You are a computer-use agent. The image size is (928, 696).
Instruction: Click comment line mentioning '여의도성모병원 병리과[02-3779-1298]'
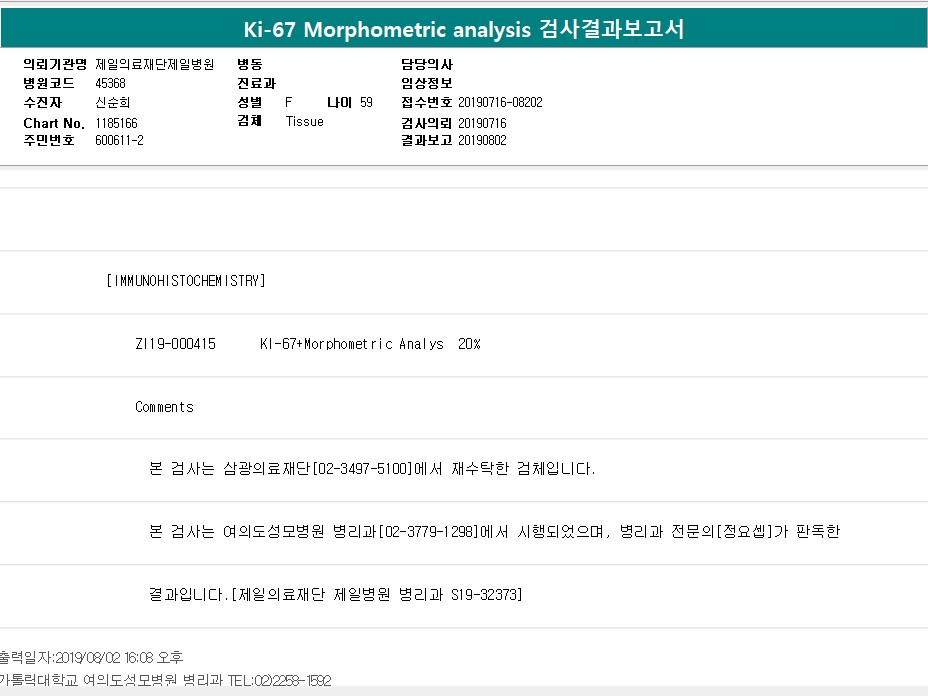[x=494, y=531]
